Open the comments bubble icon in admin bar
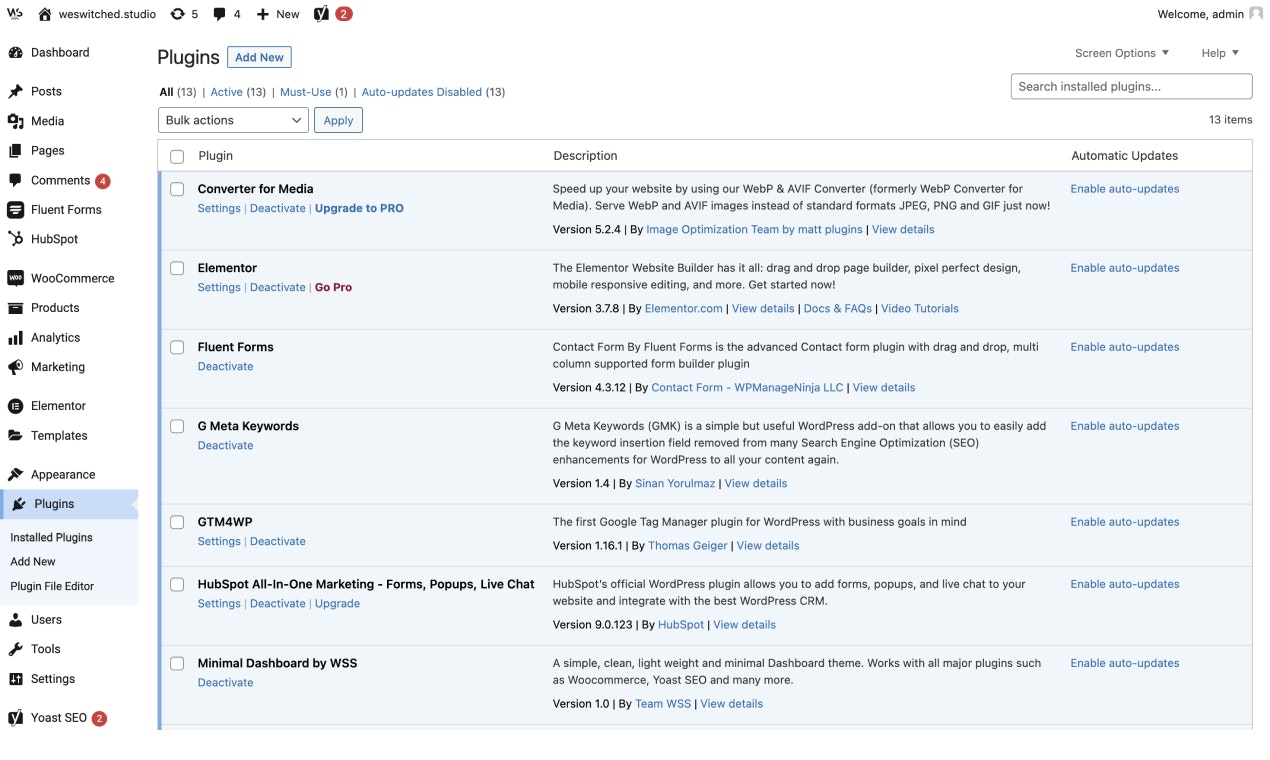This screenshot has height=760, width=1270. click(x=219, y=14)
